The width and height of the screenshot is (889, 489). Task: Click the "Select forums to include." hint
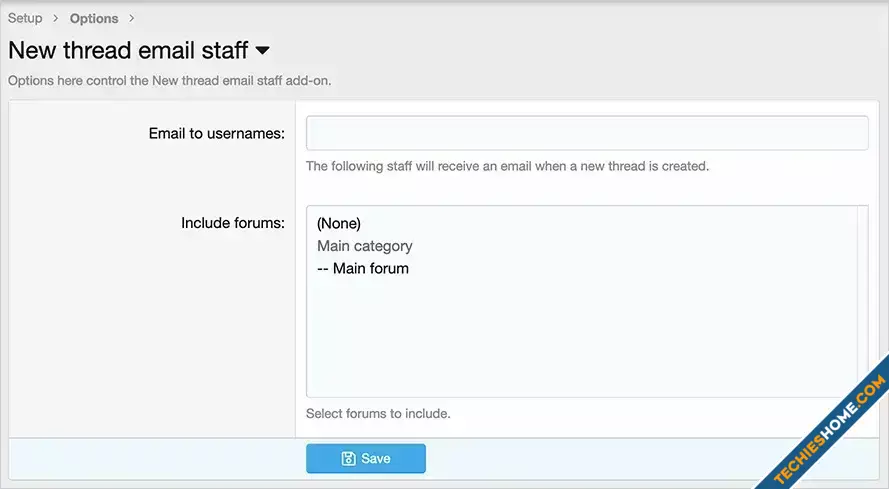click(378, 413)
